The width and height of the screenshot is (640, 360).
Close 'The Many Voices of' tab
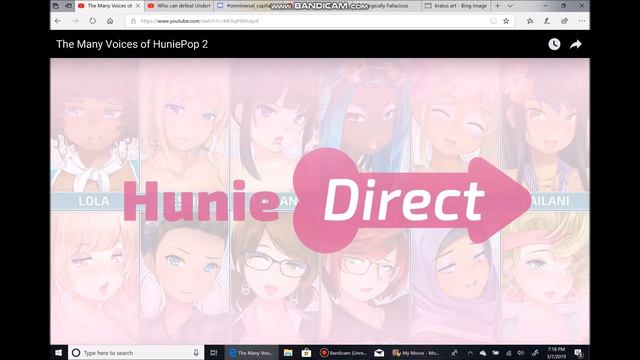point(138,6)
